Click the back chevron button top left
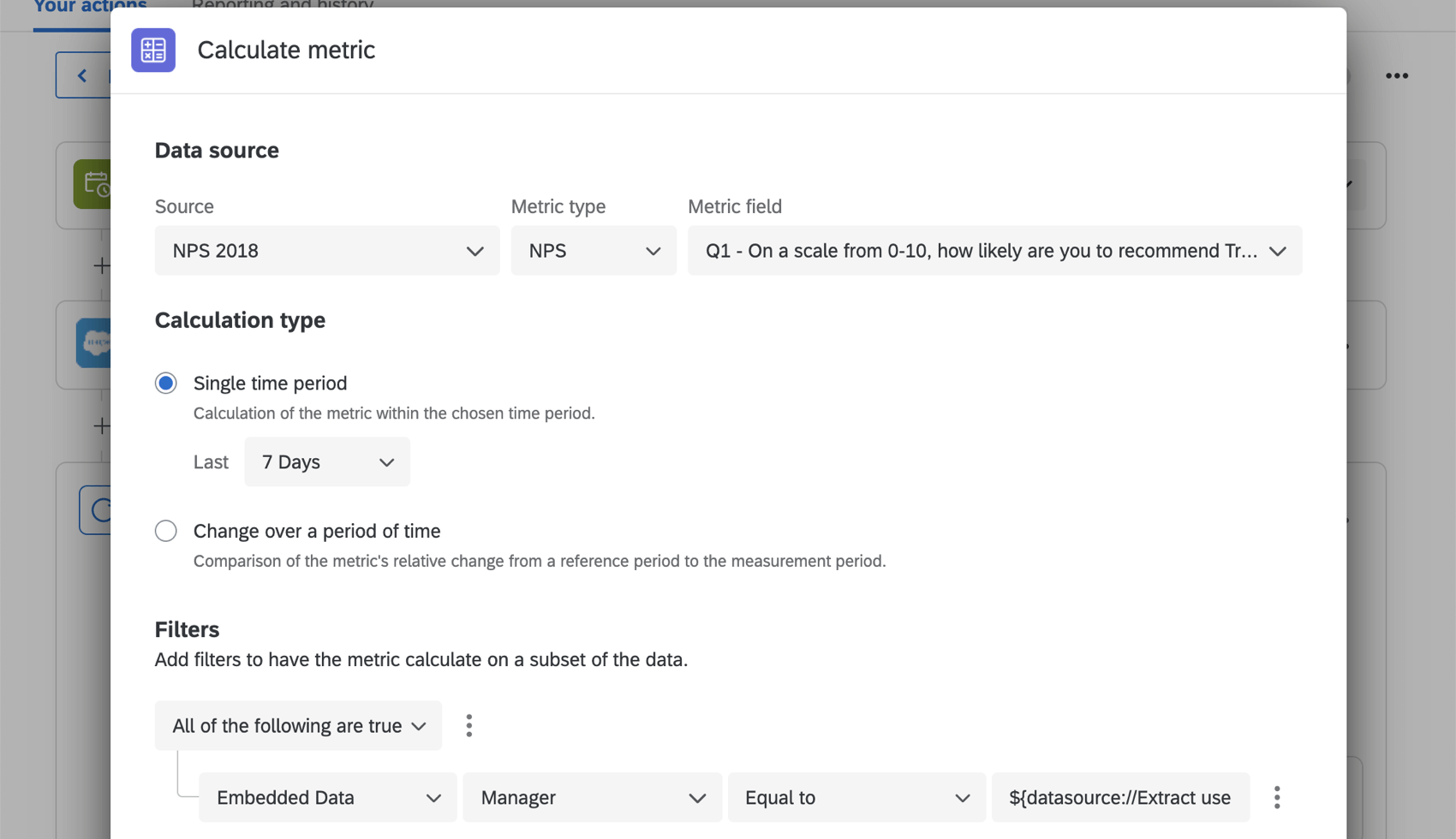This screenshot has height=839, width=1456. tap(81, 74)
